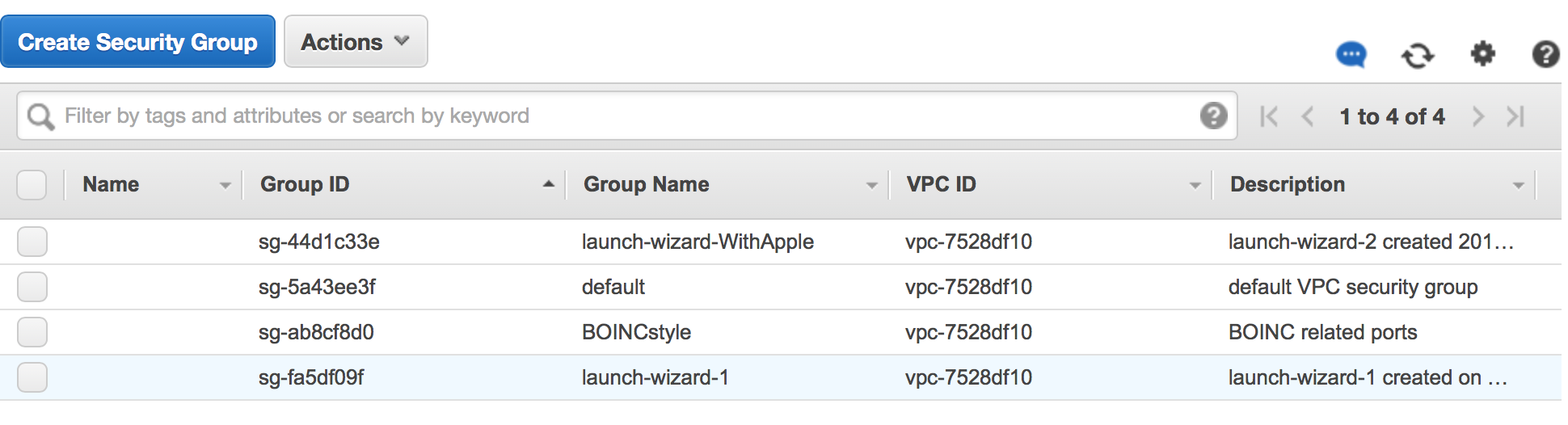1568x425 pixels.
Task: Click help icon inside filter box
Action: 1213,116
